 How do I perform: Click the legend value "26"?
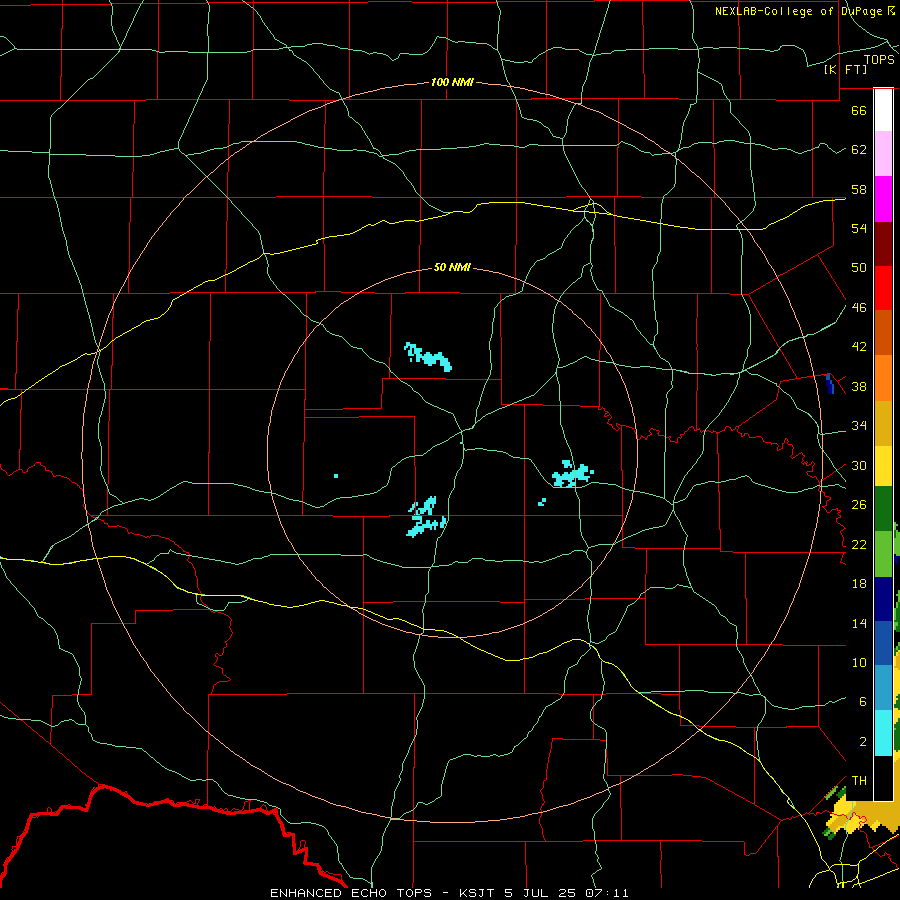point(859,505)
